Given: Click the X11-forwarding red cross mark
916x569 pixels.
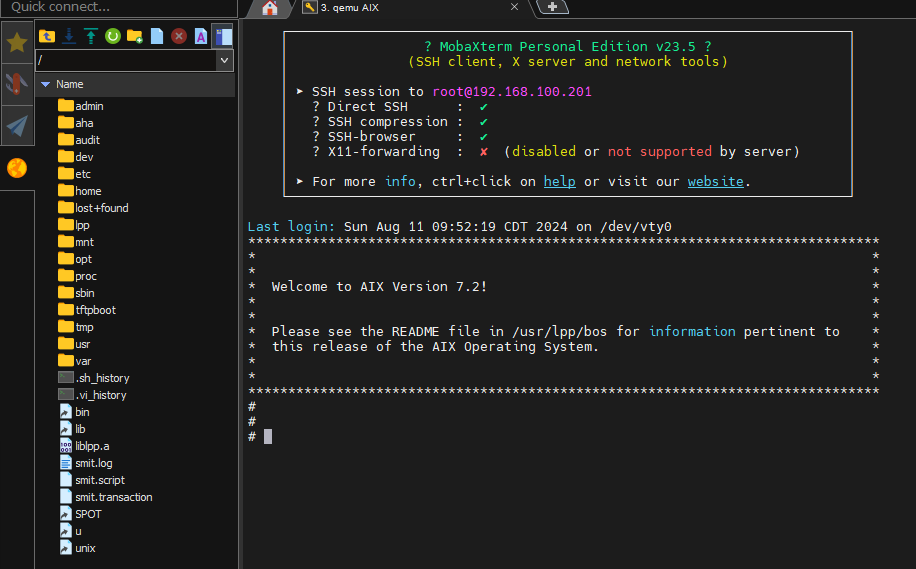Looking at the screenshot, I should point(484,152).
